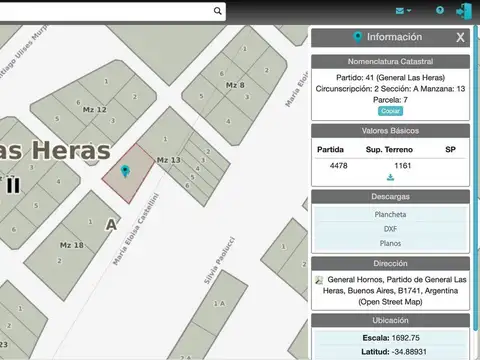Click the Open Street Map address icon
The height and width of the screenshot is (360, 480).
pyautogui.click(x=319, y=280)
